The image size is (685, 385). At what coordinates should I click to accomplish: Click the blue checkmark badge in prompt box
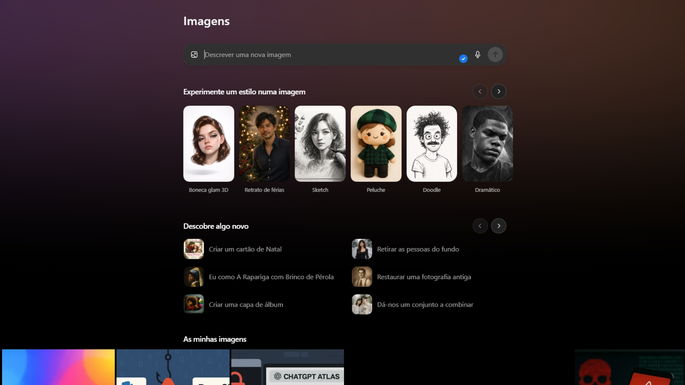coord(463,58)
